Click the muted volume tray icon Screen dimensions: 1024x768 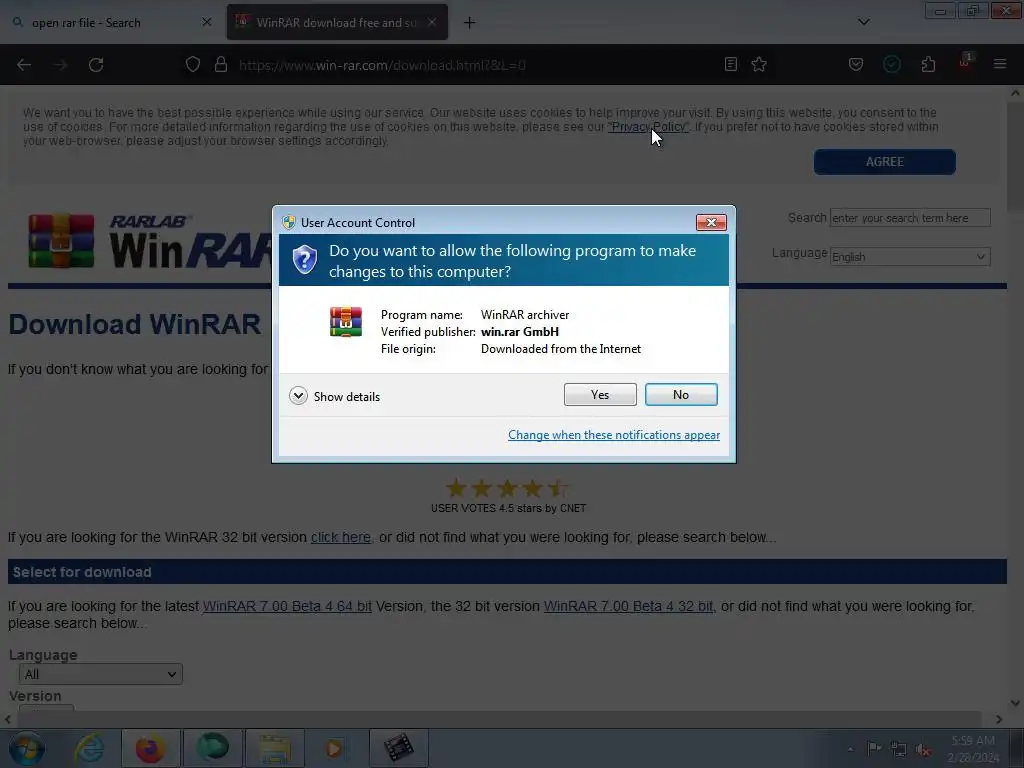click(923, 749)
